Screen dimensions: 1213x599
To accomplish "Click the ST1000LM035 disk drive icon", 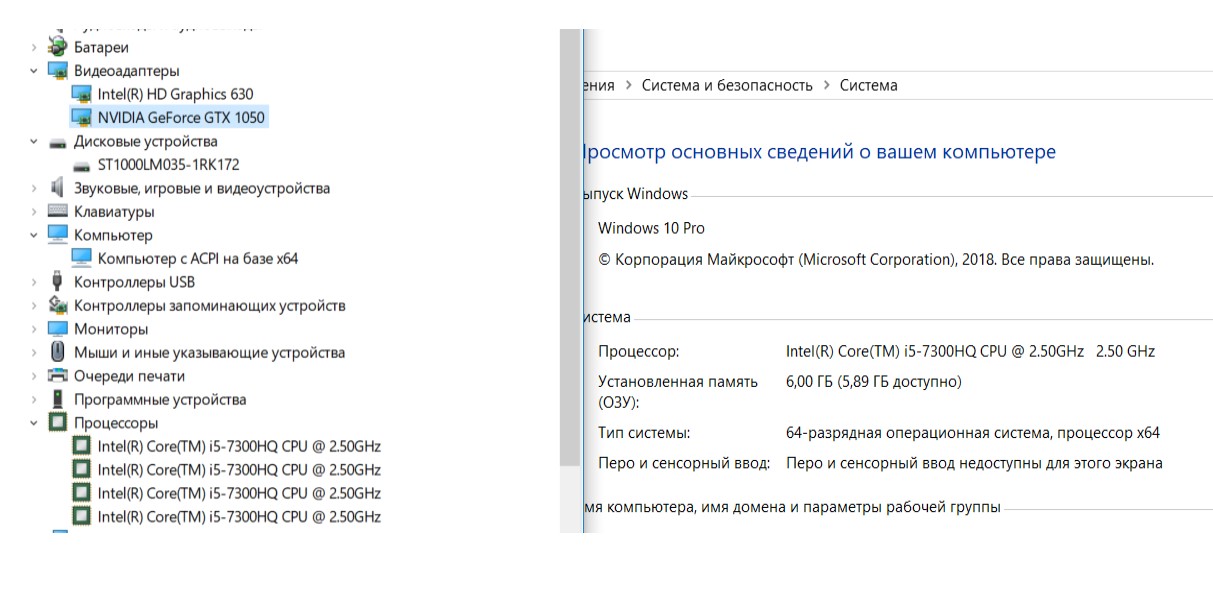I will point(81,165).
